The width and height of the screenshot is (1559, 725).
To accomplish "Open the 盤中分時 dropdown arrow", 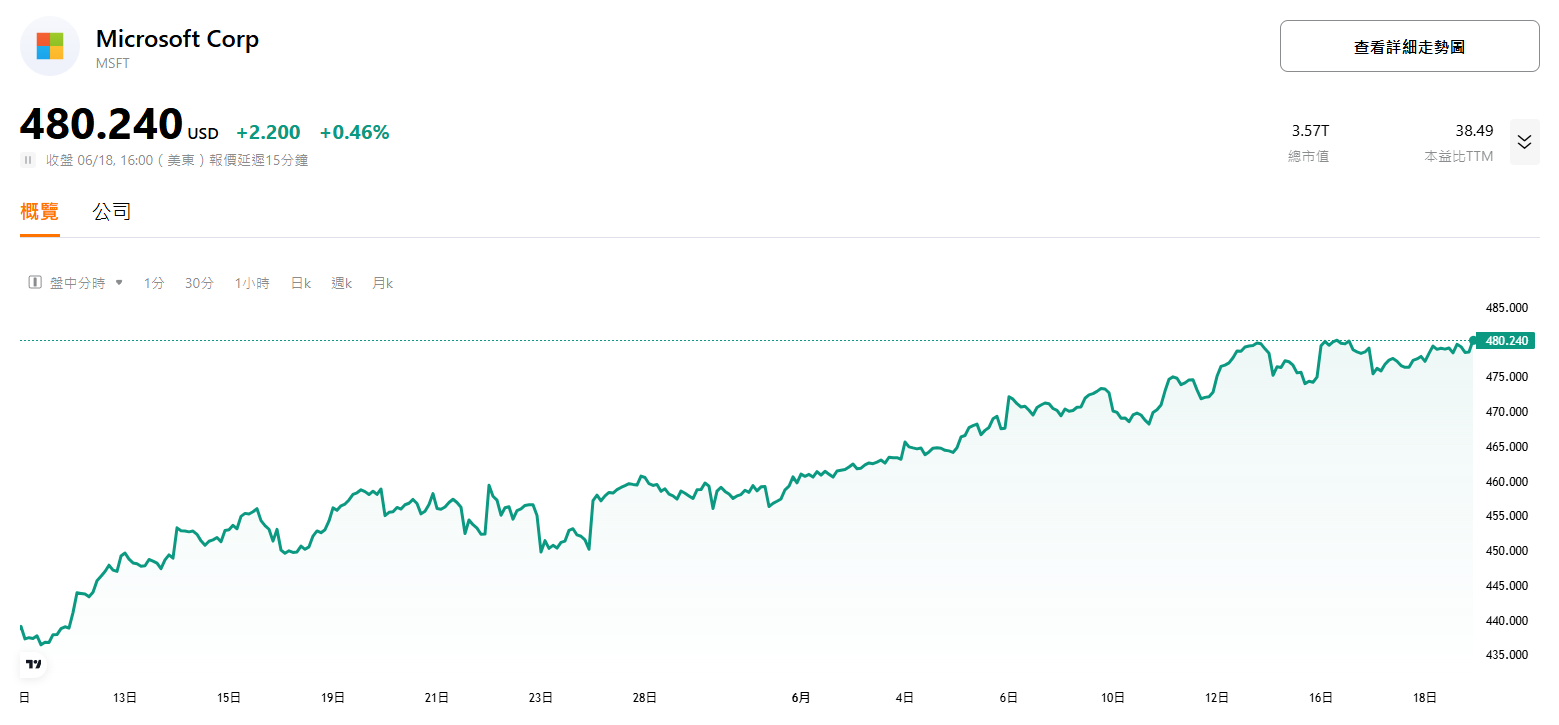I will tap(119, 283).
